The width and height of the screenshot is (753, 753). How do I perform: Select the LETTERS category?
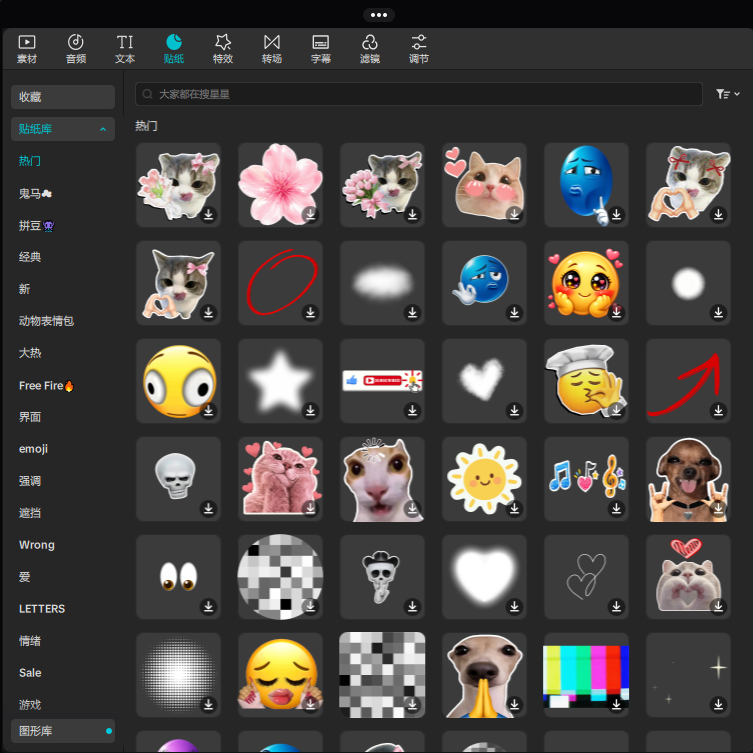coord(42,609)
